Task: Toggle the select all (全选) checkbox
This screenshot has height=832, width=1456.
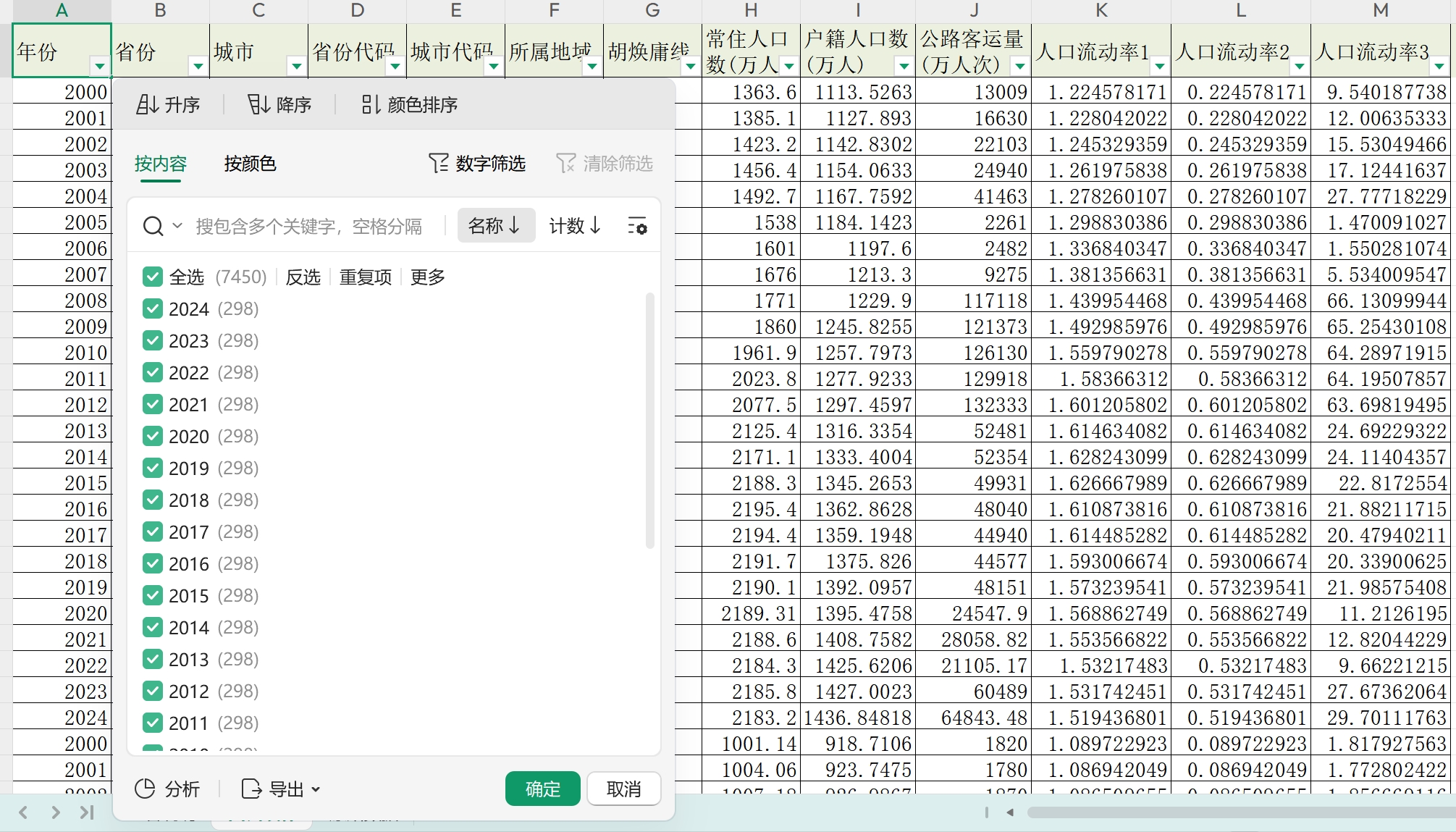Action: pos(153,277)
